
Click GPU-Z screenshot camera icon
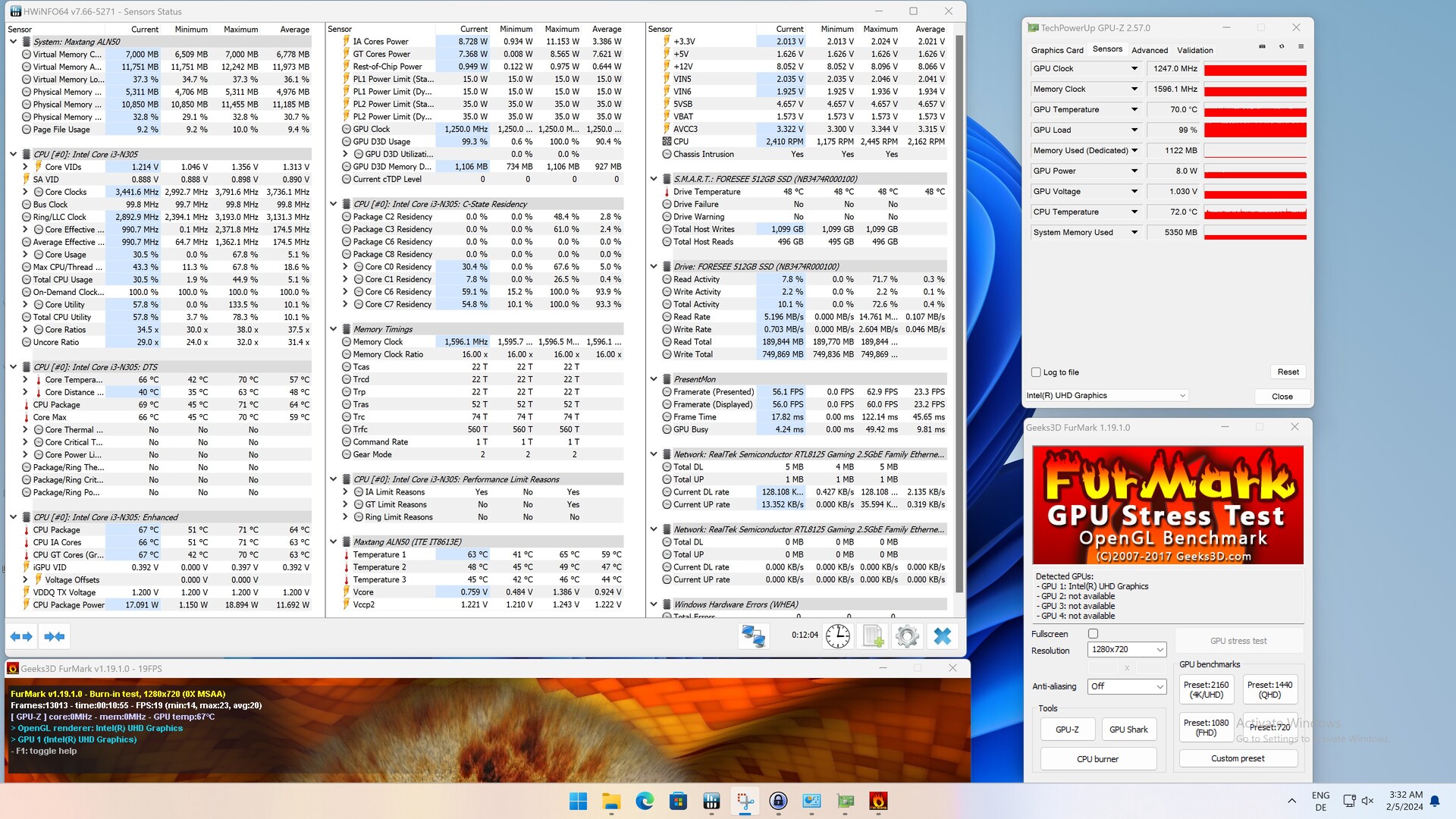[1262, 47]
